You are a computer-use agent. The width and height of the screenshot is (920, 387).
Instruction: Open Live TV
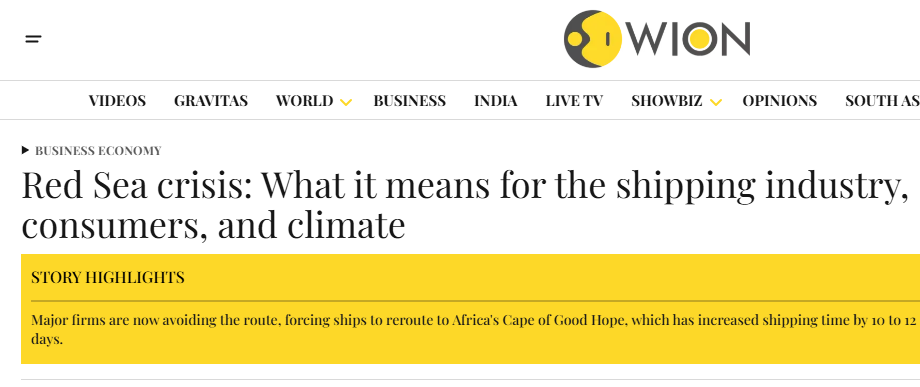[574, 101]
